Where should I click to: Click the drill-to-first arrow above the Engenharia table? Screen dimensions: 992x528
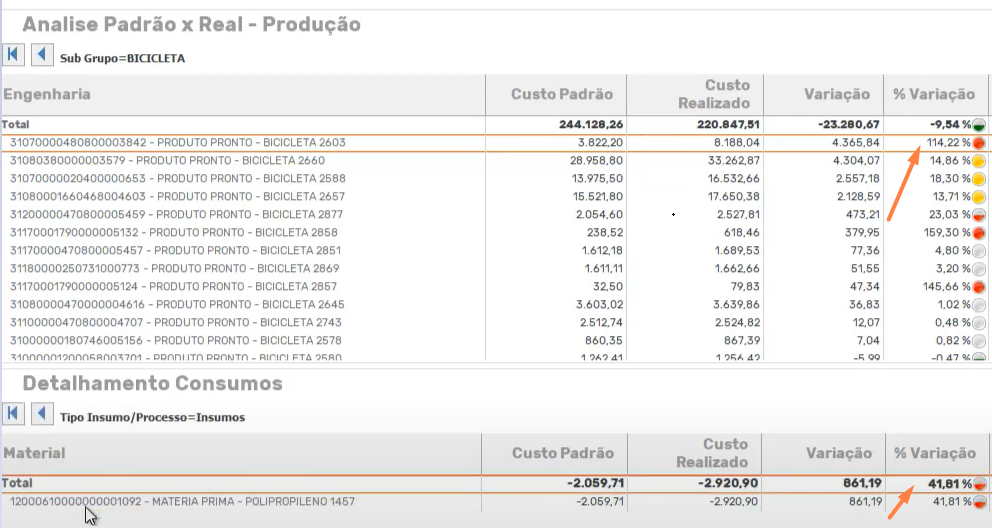click(x=13, y=55)
